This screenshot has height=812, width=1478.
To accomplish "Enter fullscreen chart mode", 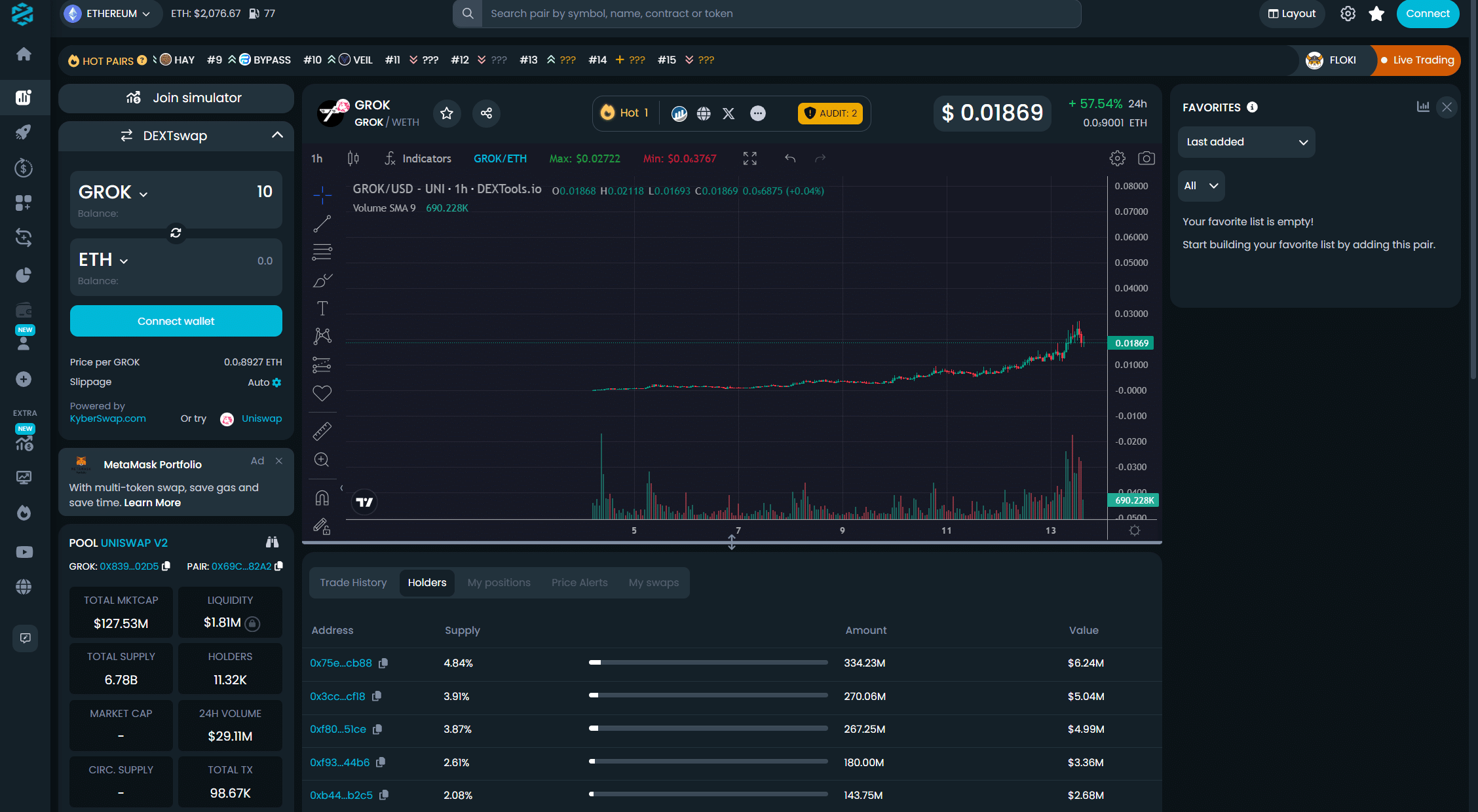I will click(x=750, y=158).
